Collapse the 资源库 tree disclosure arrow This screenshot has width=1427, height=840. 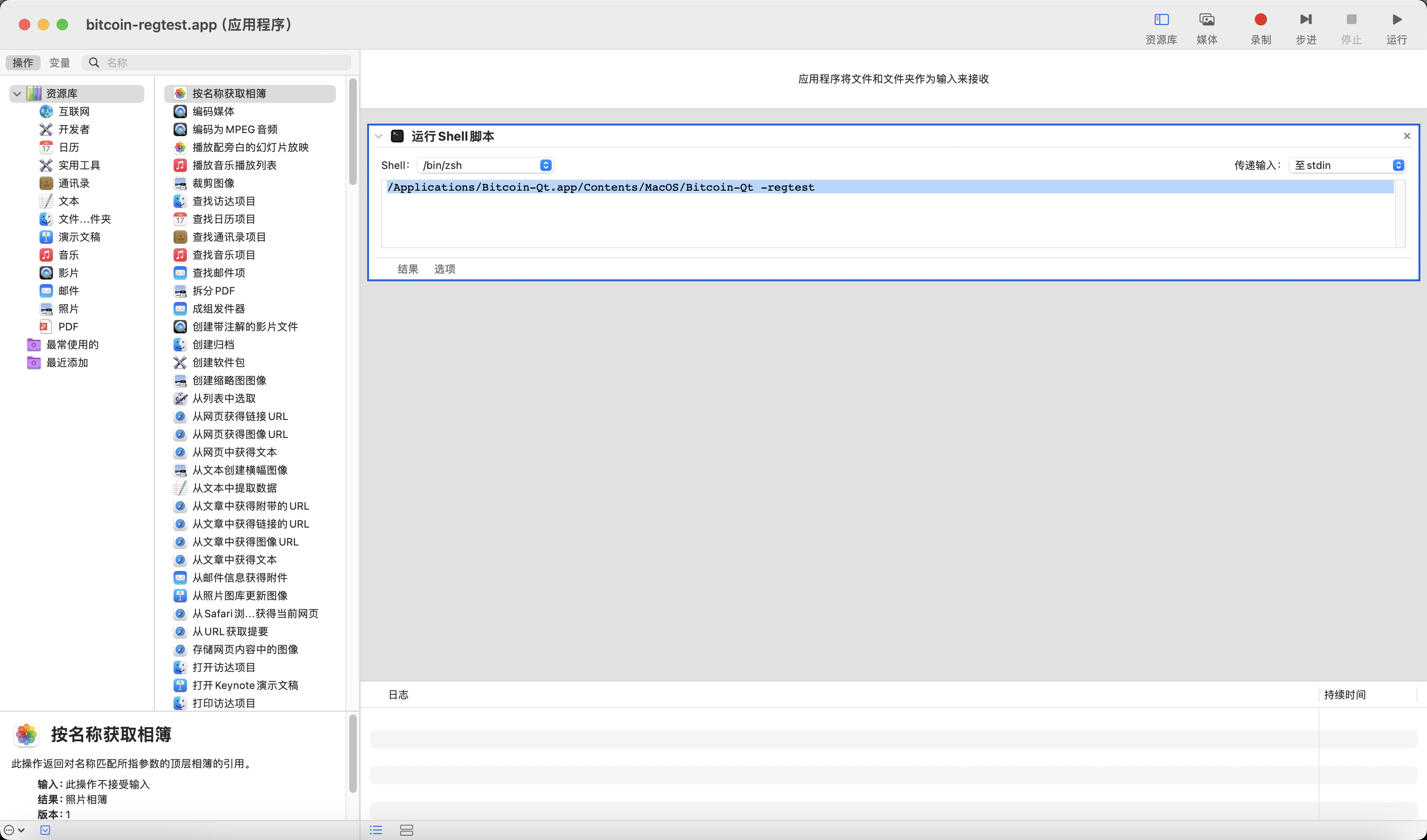17,93
